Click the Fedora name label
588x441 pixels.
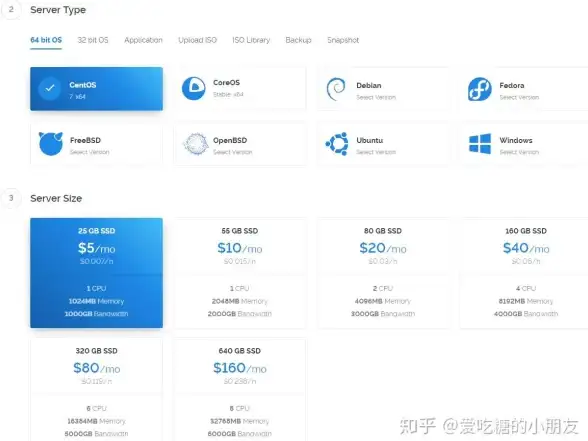pyautogui.click(x=512, y=86)
